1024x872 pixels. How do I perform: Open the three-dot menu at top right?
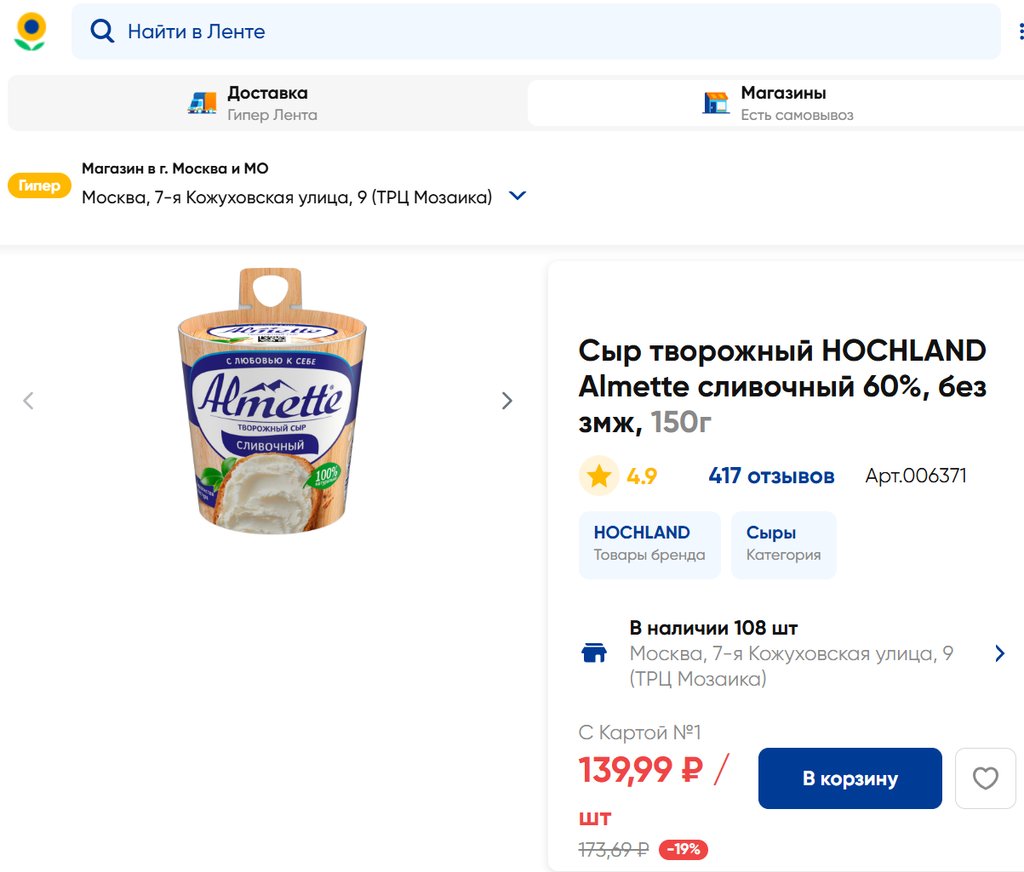(x=1020, y=32)
